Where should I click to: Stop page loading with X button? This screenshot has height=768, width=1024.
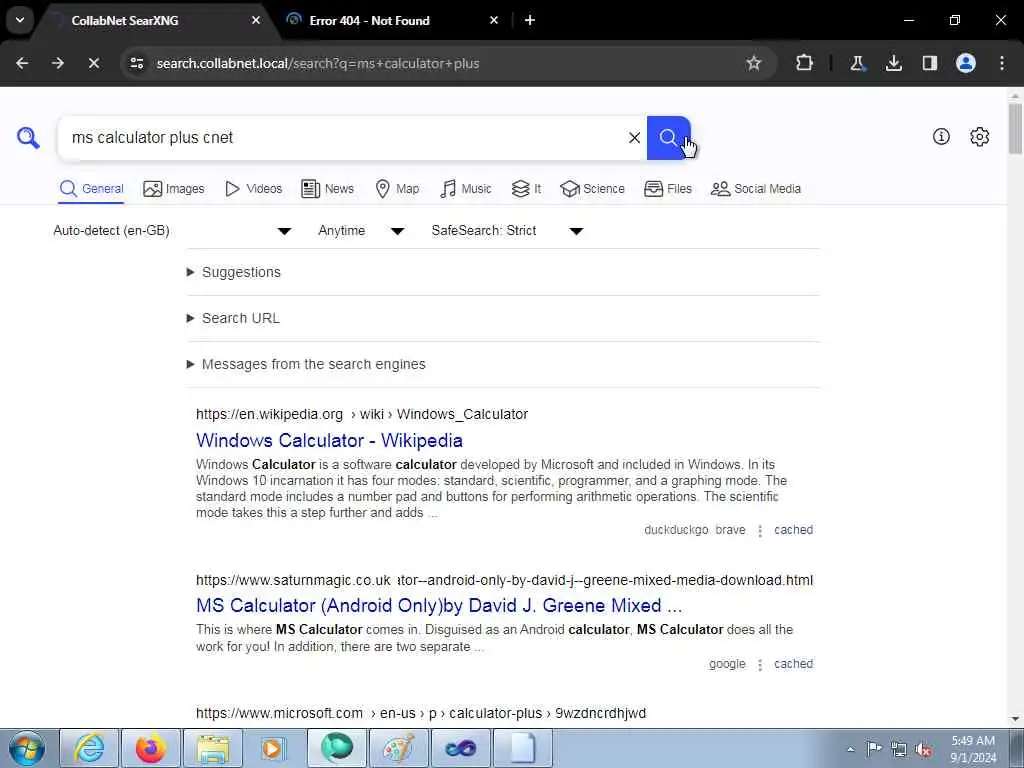[x=93, y=63]
